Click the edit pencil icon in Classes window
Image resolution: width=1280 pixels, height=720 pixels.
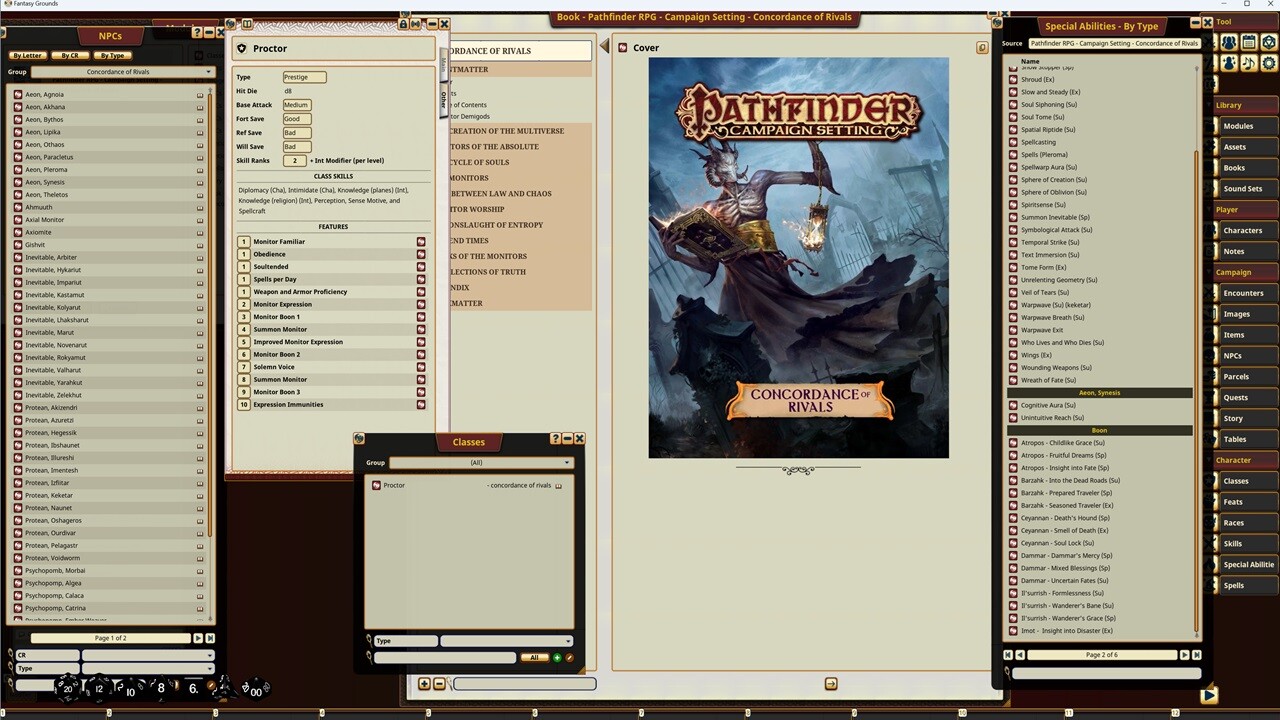pos(570,657)
